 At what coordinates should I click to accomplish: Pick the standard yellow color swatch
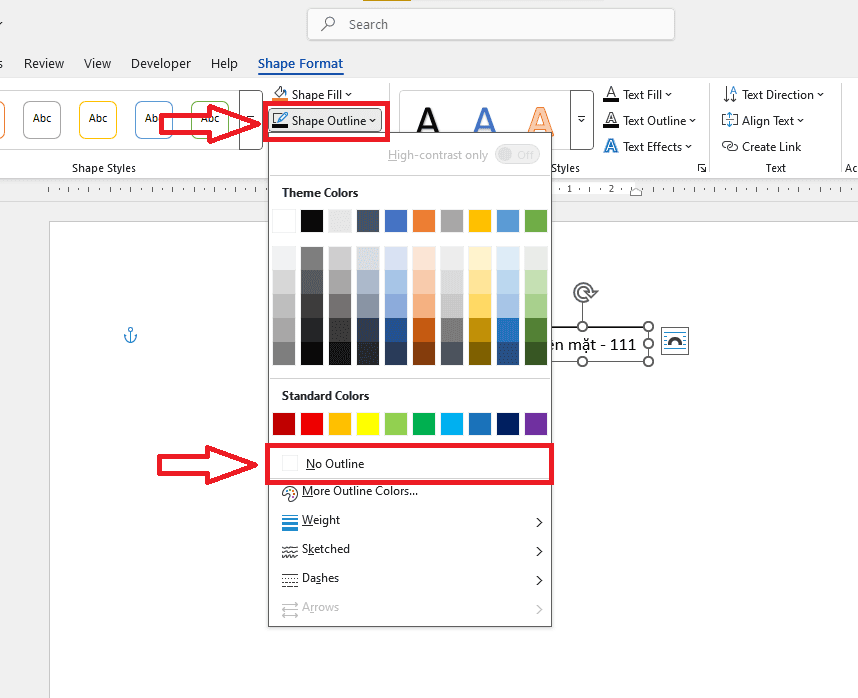tap(368, 424)
